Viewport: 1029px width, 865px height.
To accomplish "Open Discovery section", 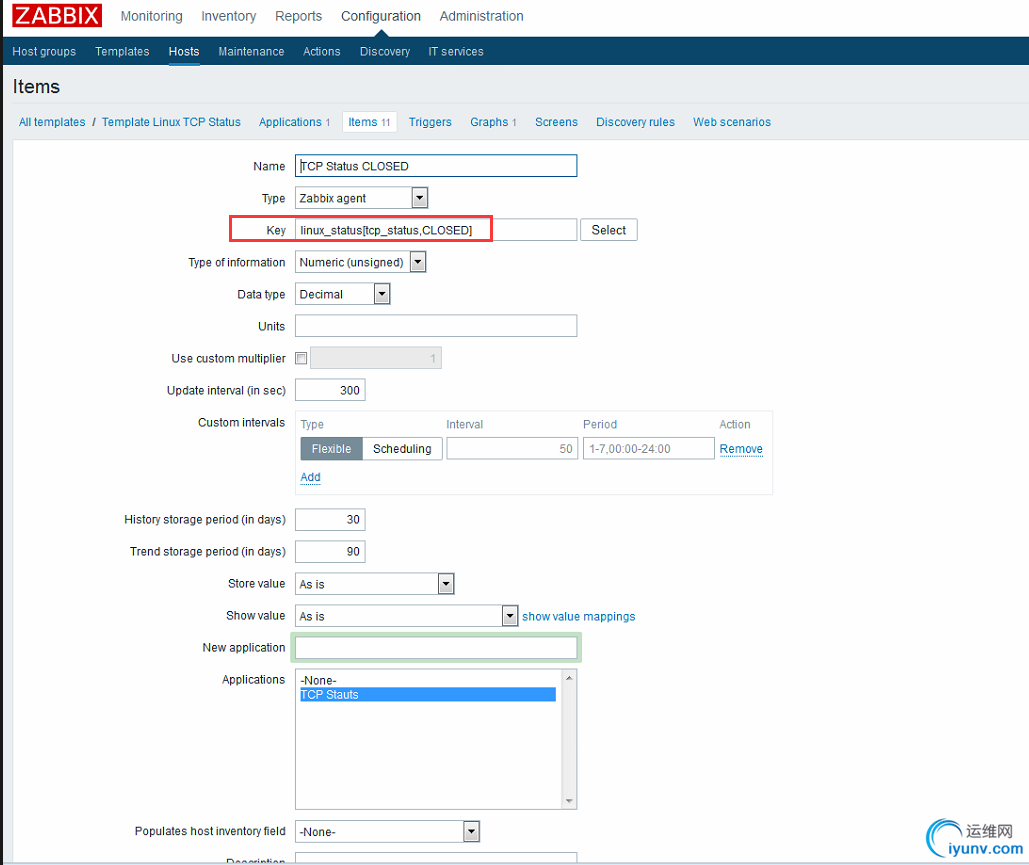I will [x=385, y=51].
